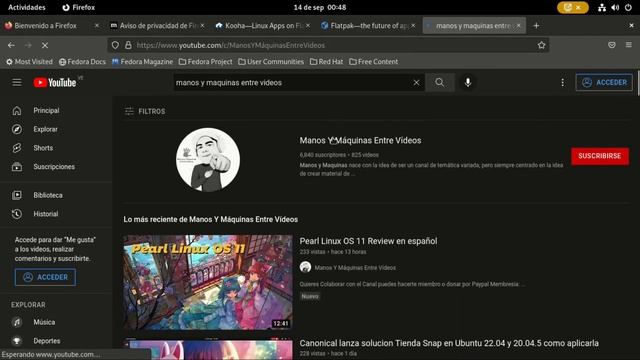Open Free Content bookmark folder

coord(373,62)
